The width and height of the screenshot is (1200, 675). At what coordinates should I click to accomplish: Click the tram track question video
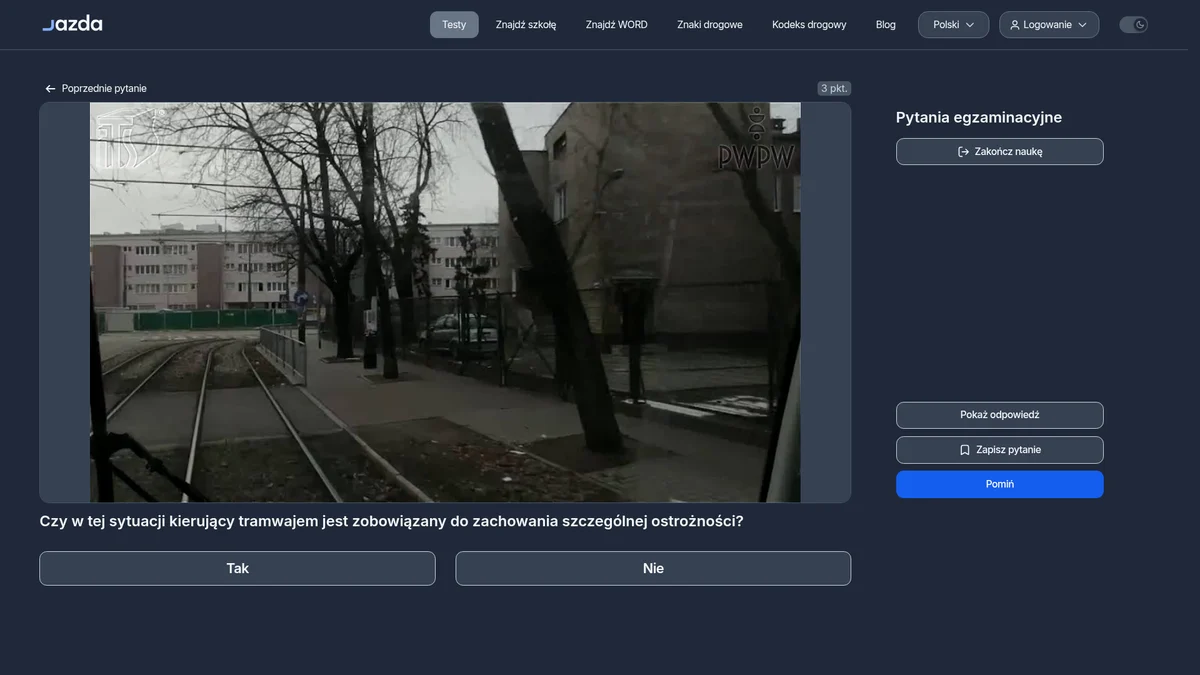tap(445, 302)
